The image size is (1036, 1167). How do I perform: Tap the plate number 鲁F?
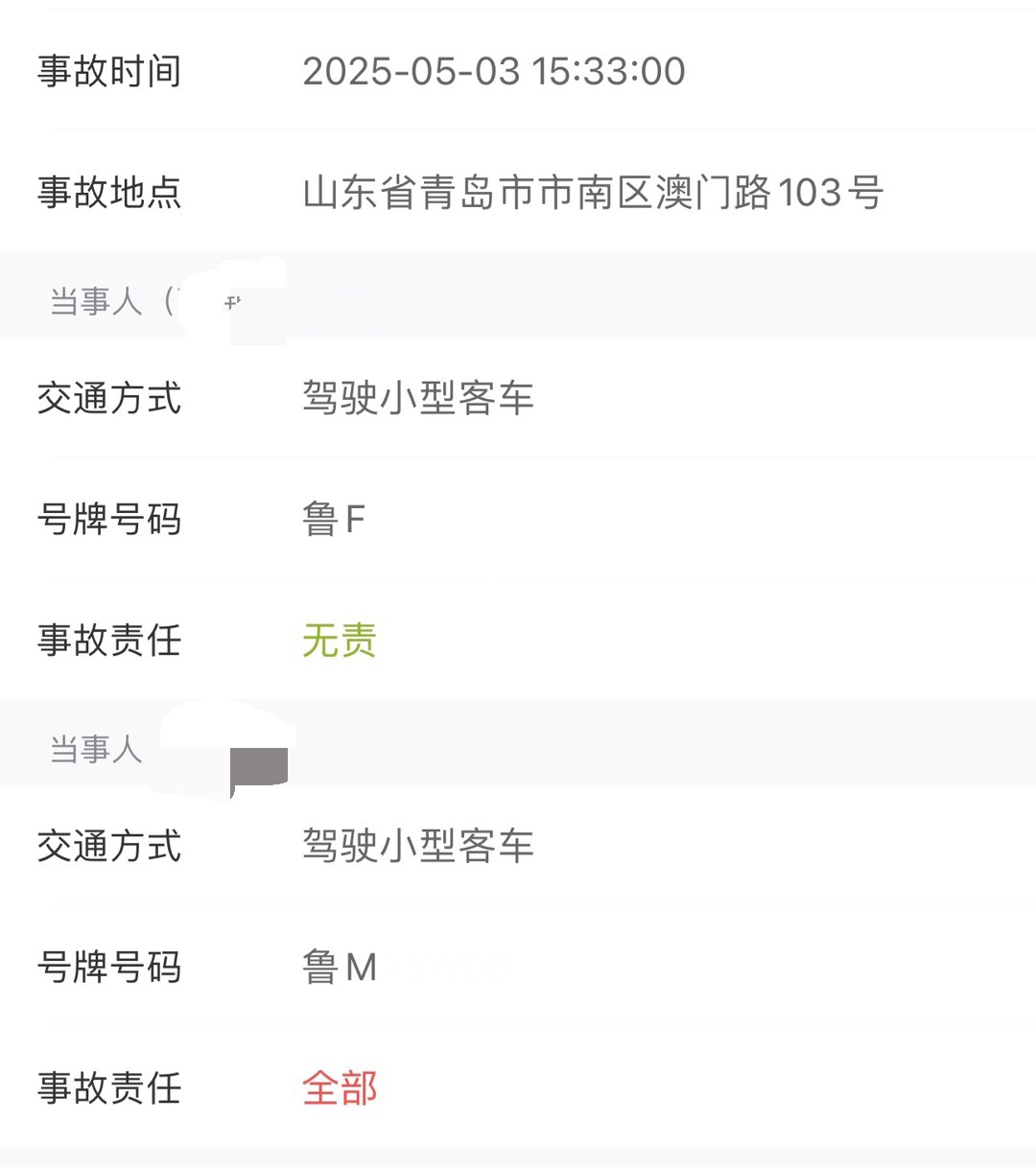coord(334,519)
